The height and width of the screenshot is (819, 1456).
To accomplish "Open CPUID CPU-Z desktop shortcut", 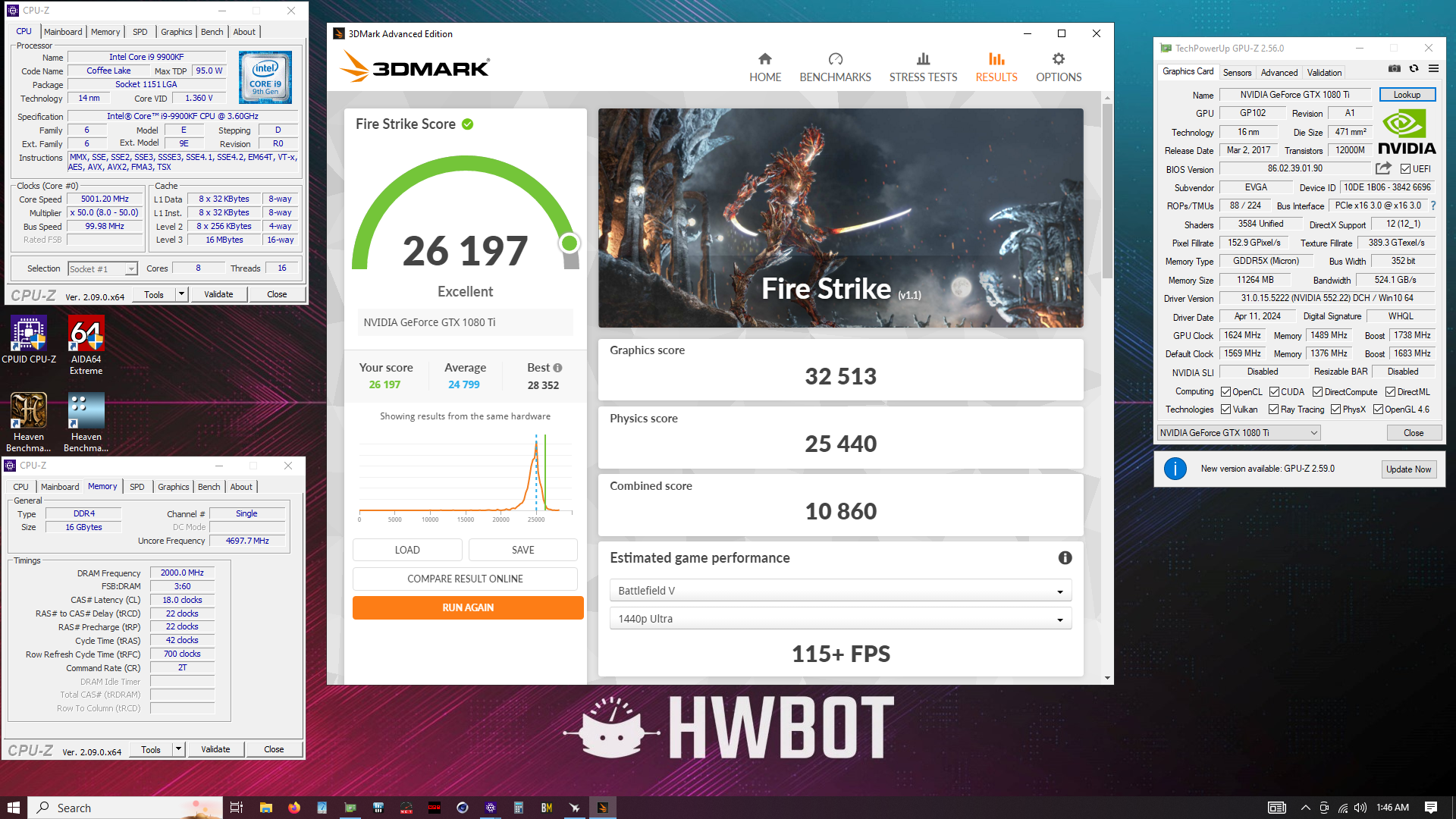I will click(29, 340).
